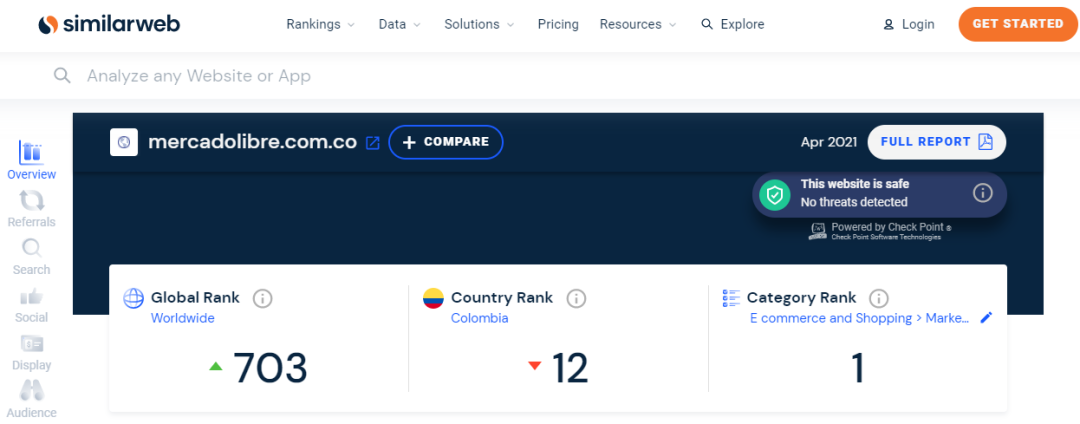Click the GET STARTED button

point(1017,24)
